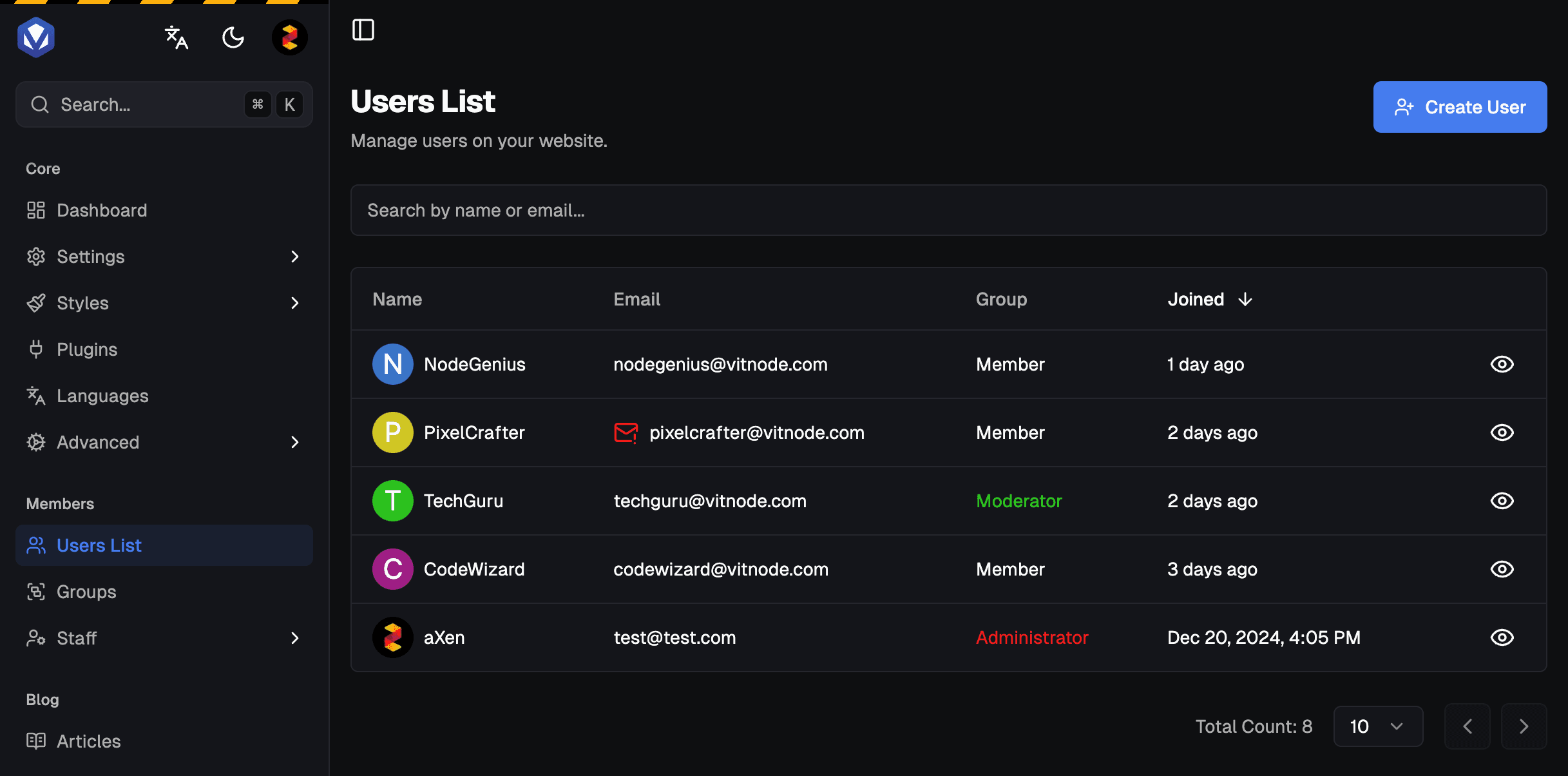View CodeWizard user with the eye icon

pos(1502,569)
